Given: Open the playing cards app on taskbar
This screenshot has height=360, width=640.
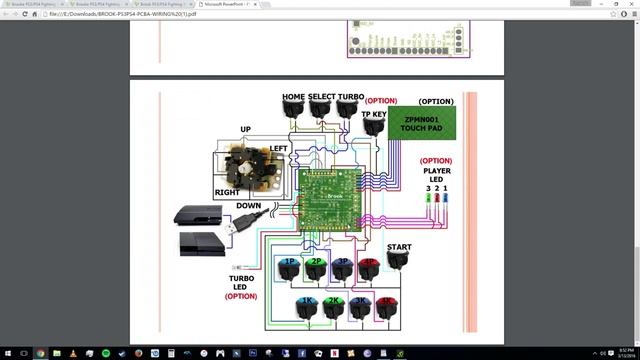Looking at the screenshot, I should pyautogui.click(x=318, y=353).
